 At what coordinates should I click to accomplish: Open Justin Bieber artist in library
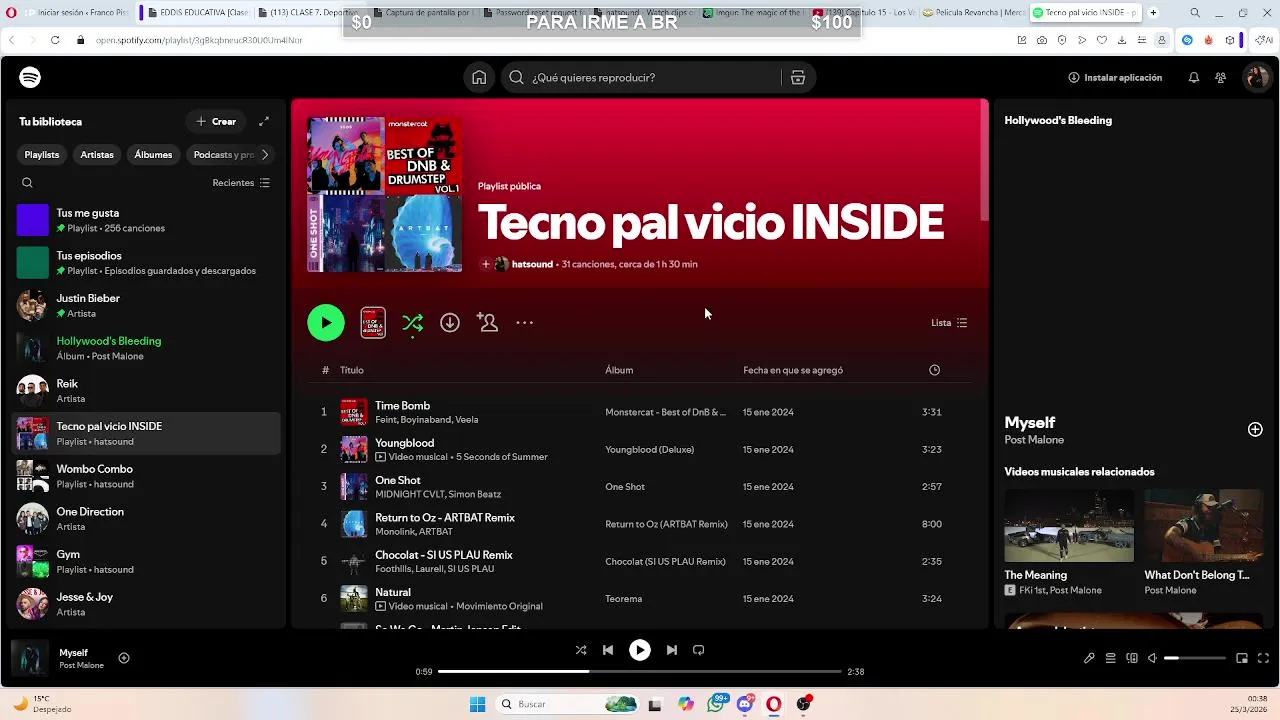pyautogui.click(x=145, y=305)
